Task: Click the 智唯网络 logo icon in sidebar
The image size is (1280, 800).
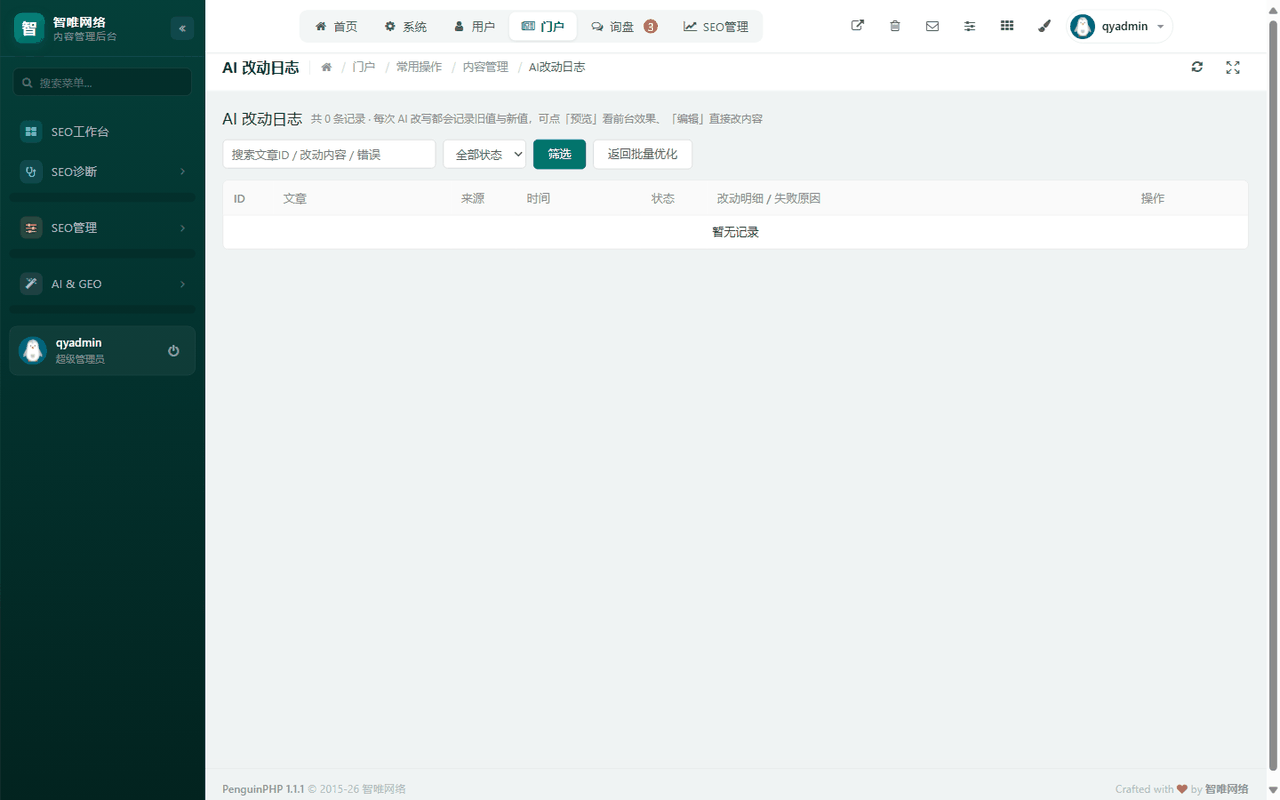Action: (29, 28)
